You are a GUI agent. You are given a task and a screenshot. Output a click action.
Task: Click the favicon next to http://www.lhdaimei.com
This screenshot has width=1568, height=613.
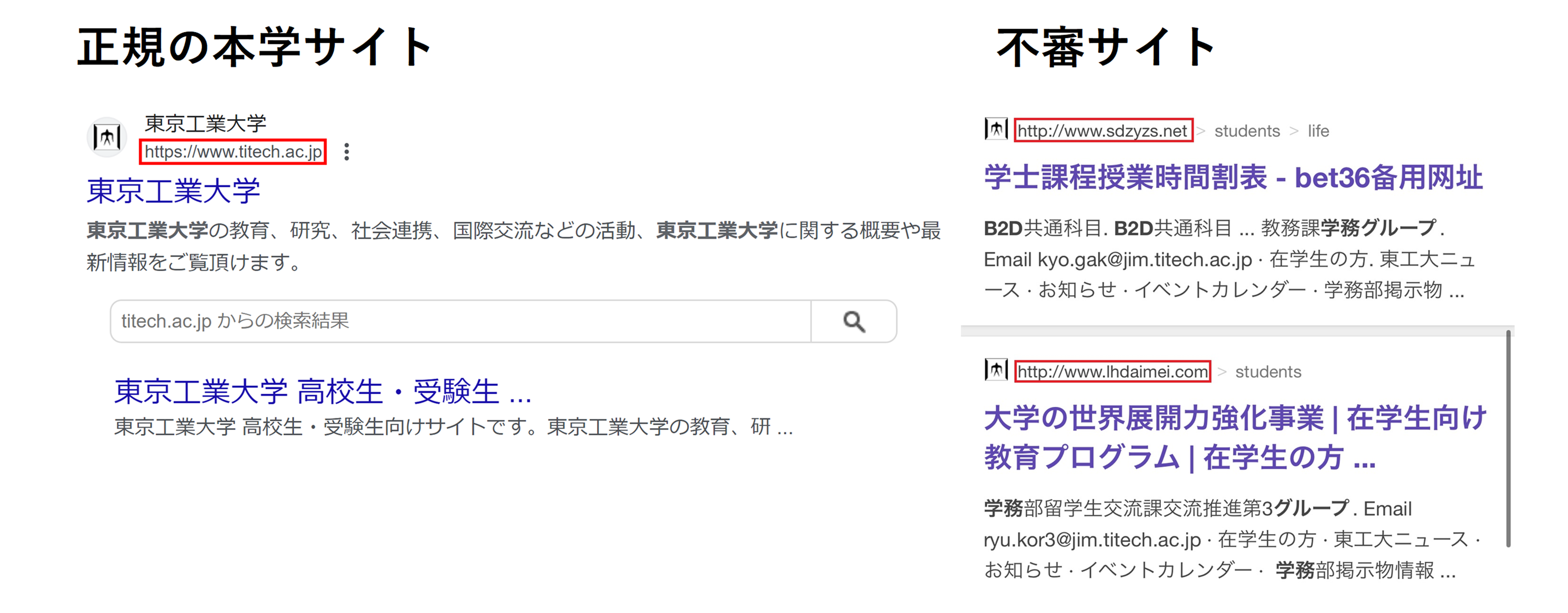coord(996,371)
